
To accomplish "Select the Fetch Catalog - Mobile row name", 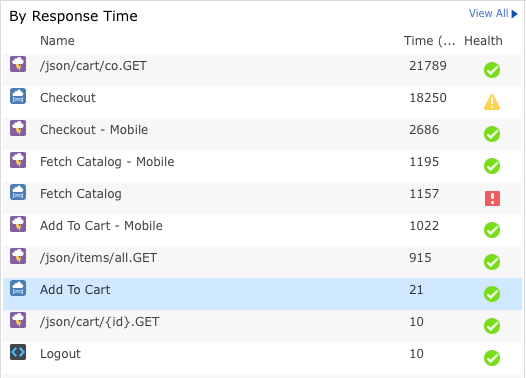I will [107, 162].
